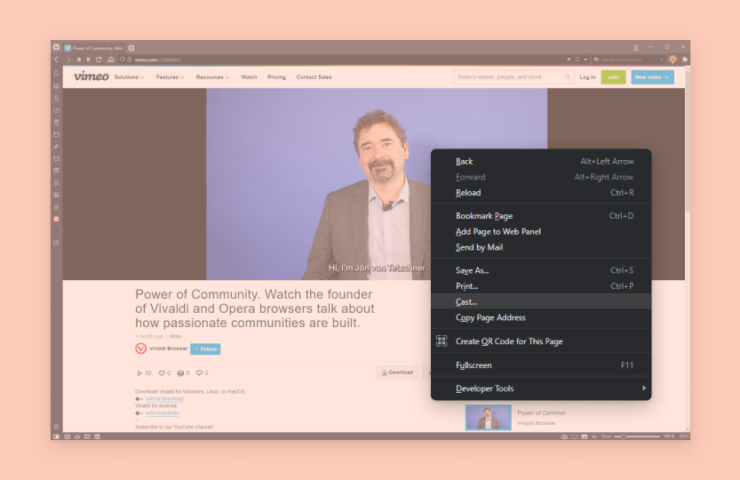740x480 pixels.
Task: Switch to the Power of Community tab
Action: pos(94,48)
